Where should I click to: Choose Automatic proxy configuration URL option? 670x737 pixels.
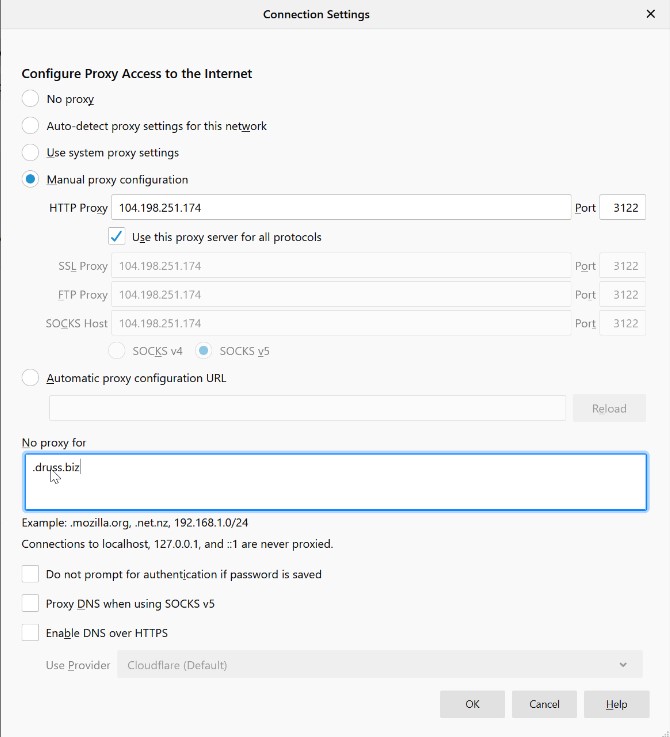30,378
